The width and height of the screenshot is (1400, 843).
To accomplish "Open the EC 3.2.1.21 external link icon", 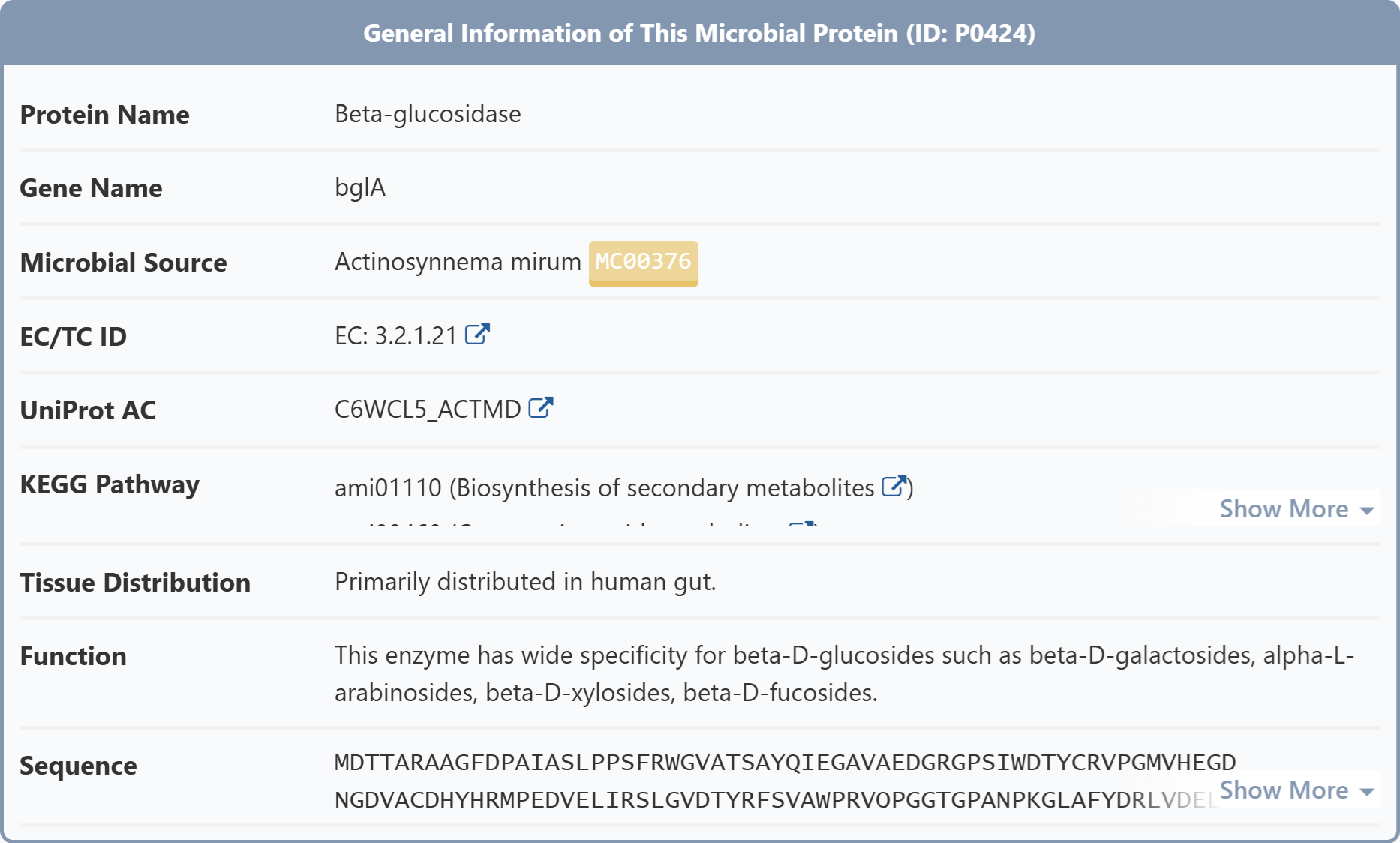I will point(477,334).
